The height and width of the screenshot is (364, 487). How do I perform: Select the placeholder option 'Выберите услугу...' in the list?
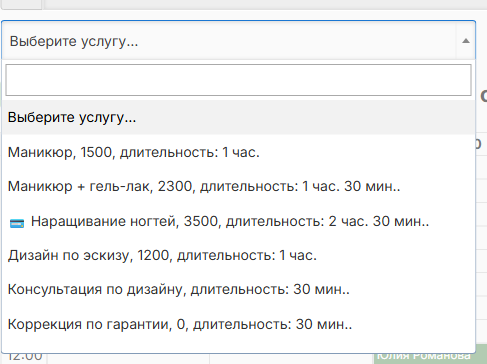click(x=238, y=117)
